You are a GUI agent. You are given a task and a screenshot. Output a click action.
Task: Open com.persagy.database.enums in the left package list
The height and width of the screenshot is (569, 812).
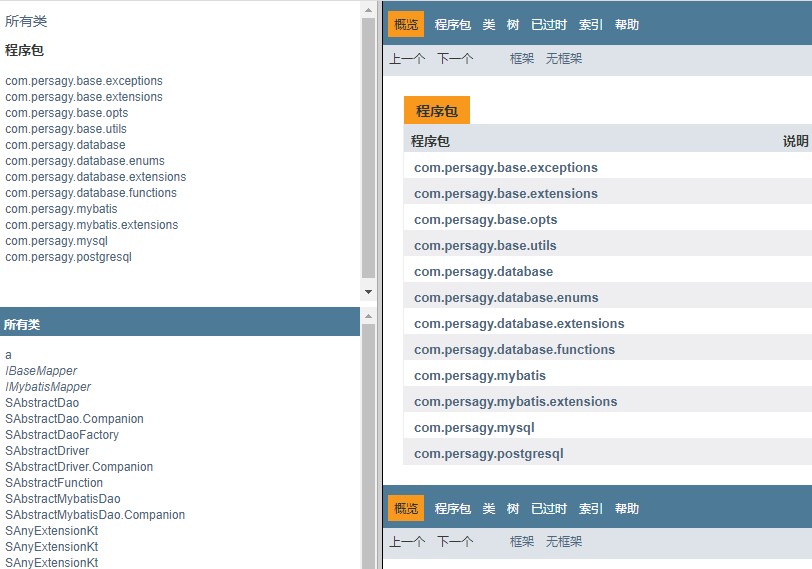point(85,161)
